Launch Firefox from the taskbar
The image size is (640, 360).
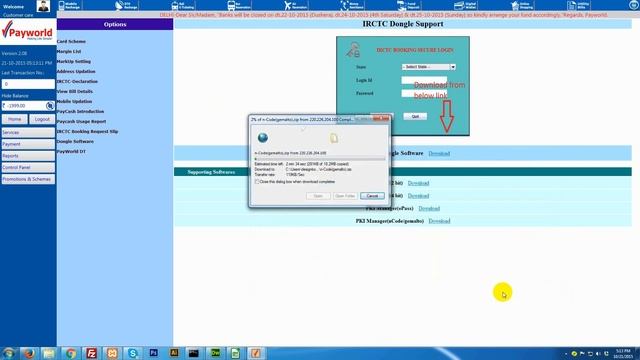[29, 353]
